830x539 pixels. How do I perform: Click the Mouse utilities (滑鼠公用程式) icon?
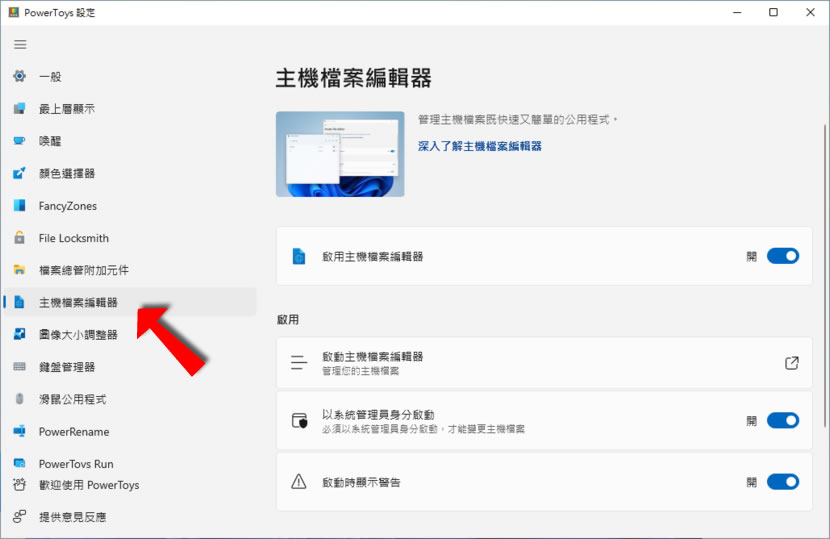click(20, 399)
